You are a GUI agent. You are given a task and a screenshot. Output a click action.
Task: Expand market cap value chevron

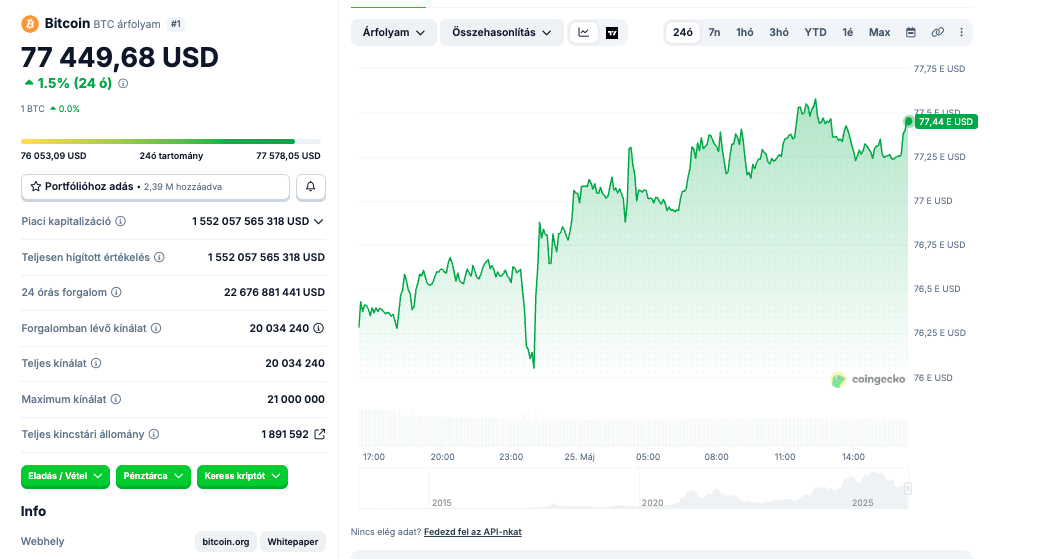tap(318, 221)
